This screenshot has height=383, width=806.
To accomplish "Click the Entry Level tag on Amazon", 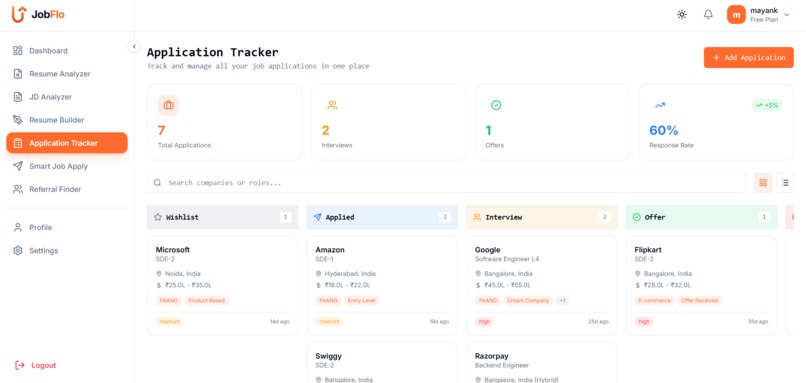I will click(x=361, y=300).
